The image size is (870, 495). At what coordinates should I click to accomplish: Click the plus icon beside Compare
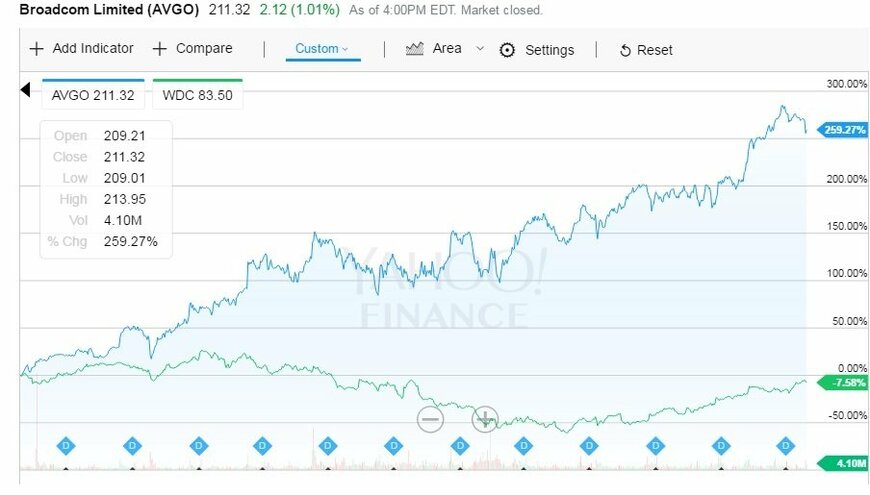[160, 49]
